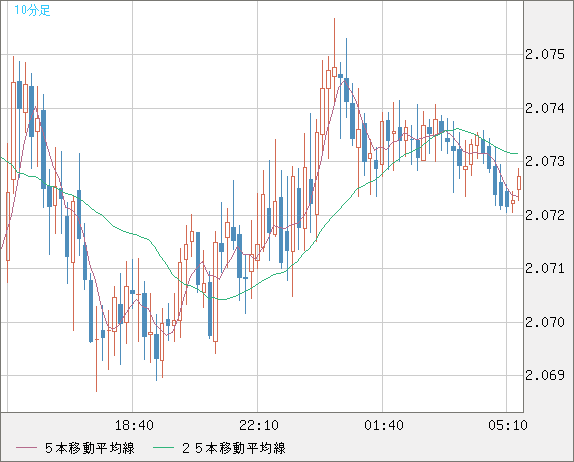Image resolution: width=574 pixels, height=462 pixels.
Task: Click the 5本移動平均線 legend label
Action: tap(90, 448)
